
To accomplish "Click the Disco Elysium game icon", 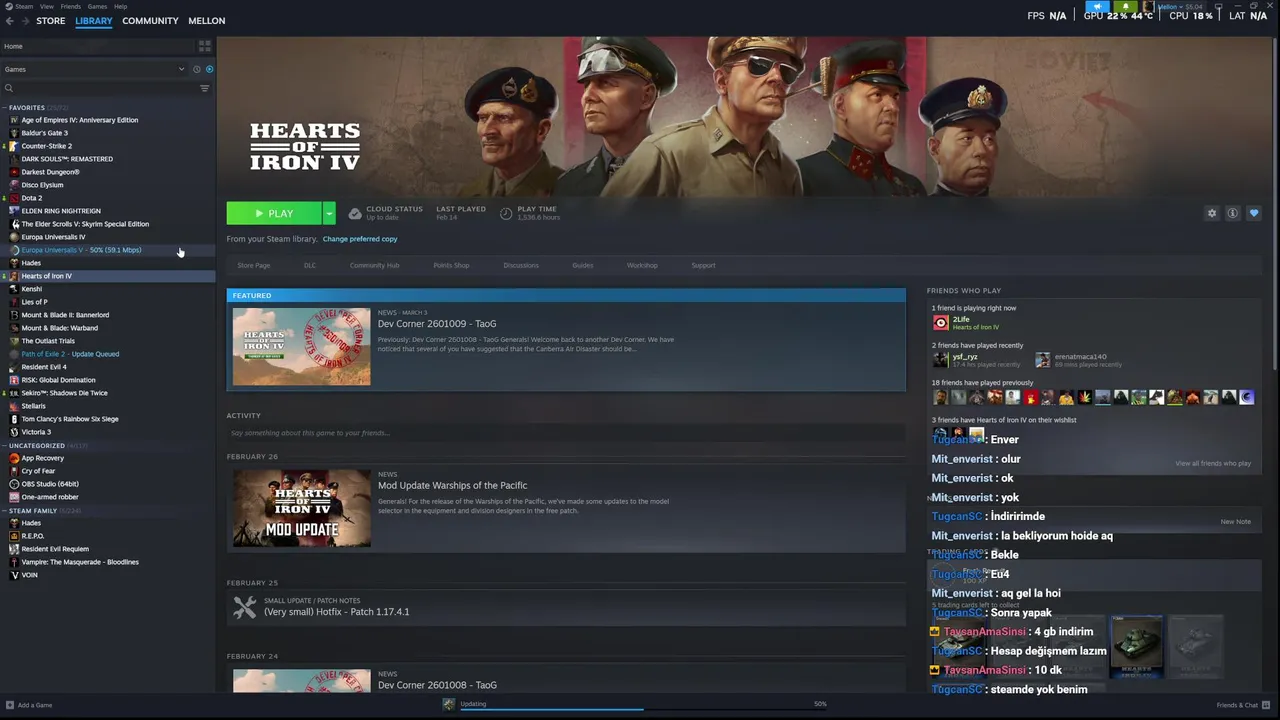I will [x=14, y=185].
